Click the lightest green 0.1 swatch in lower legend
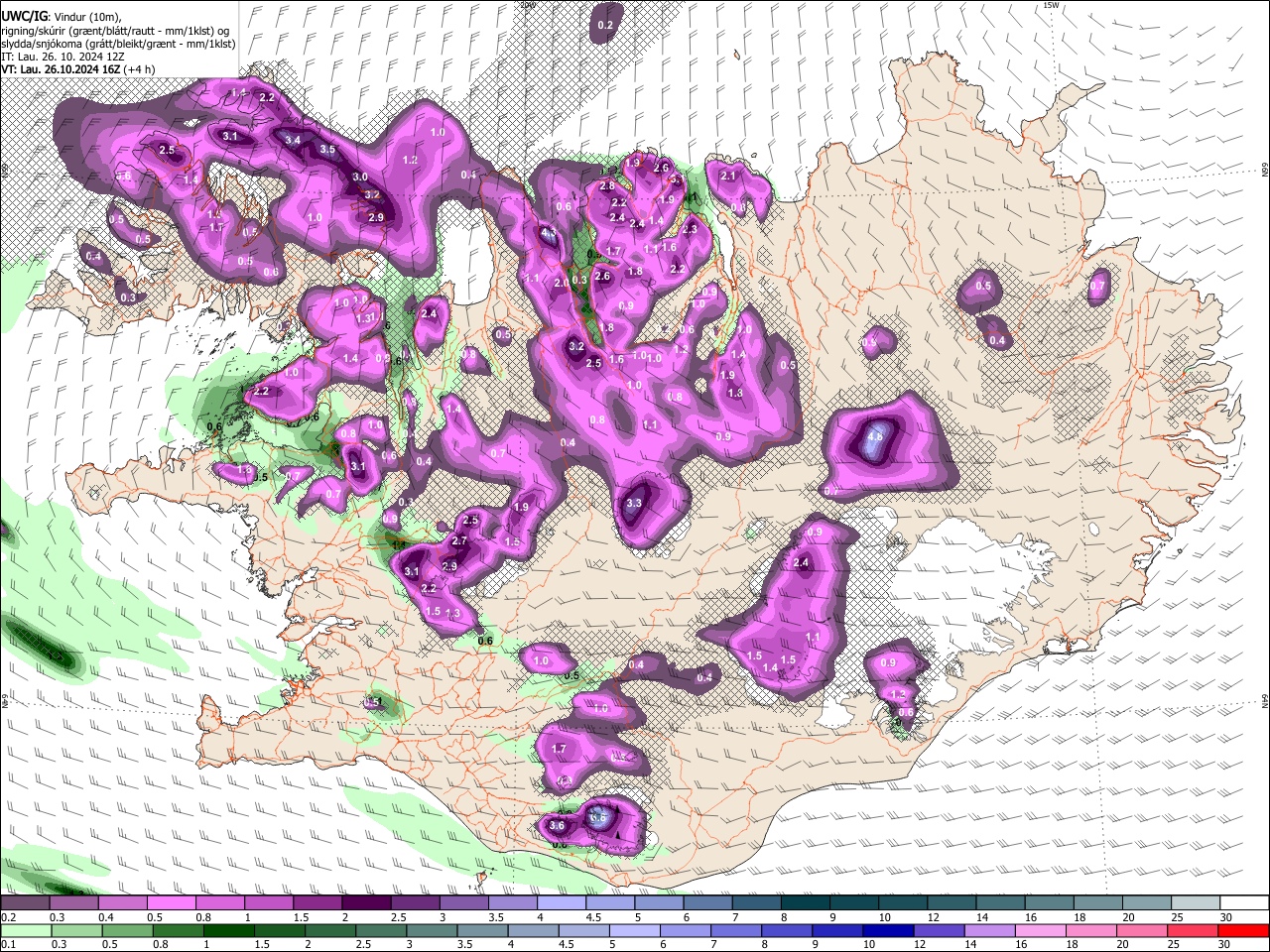The image size is (1270, 952). [x=25, y=929]
